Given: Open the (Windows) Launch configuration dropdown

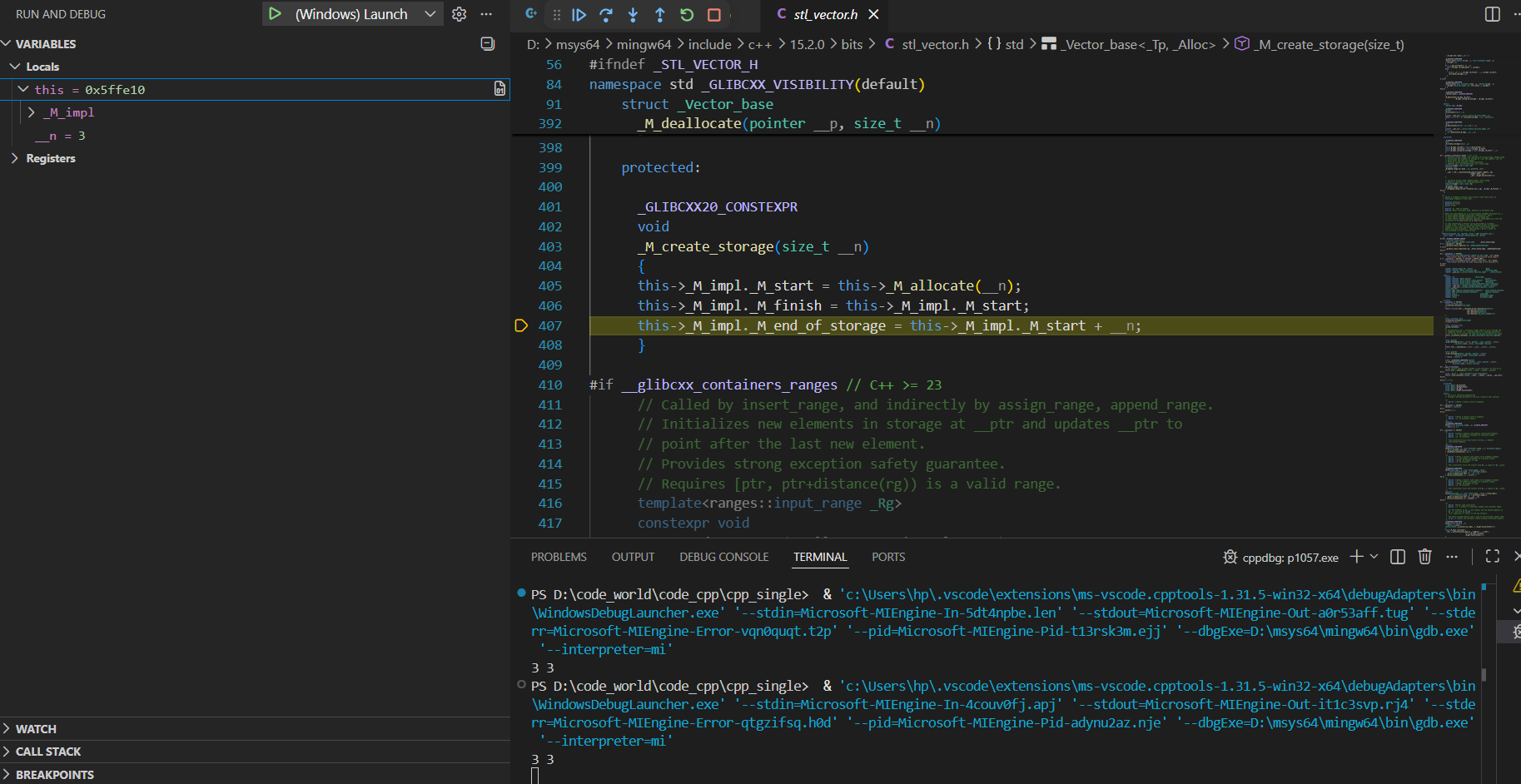Looking at the screenshot, I should [430, 14].
